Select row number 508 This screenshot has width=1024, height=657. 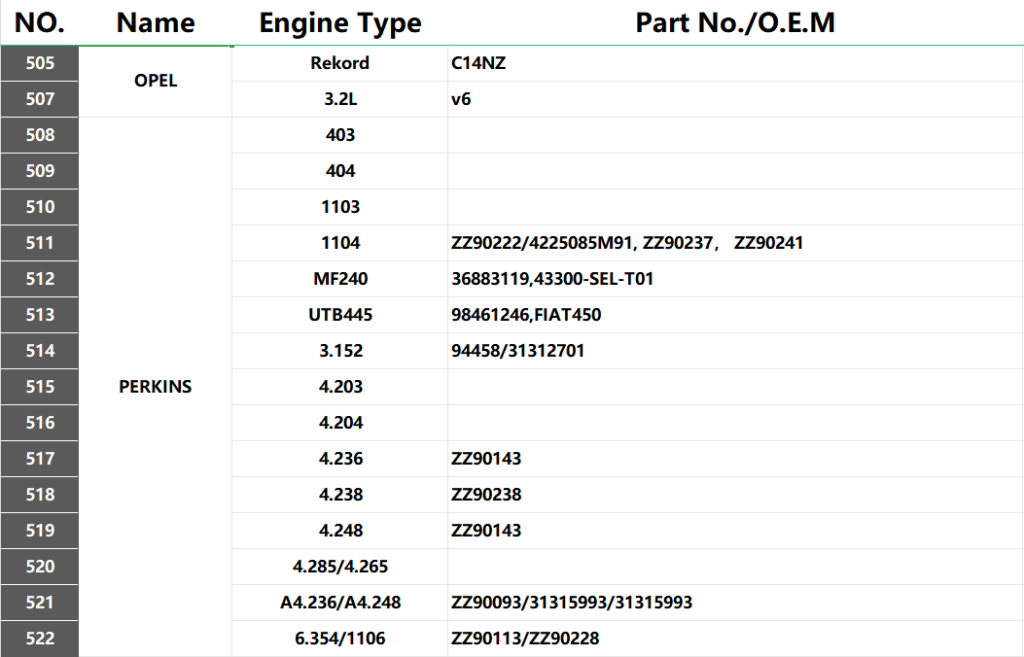(40, 135)
